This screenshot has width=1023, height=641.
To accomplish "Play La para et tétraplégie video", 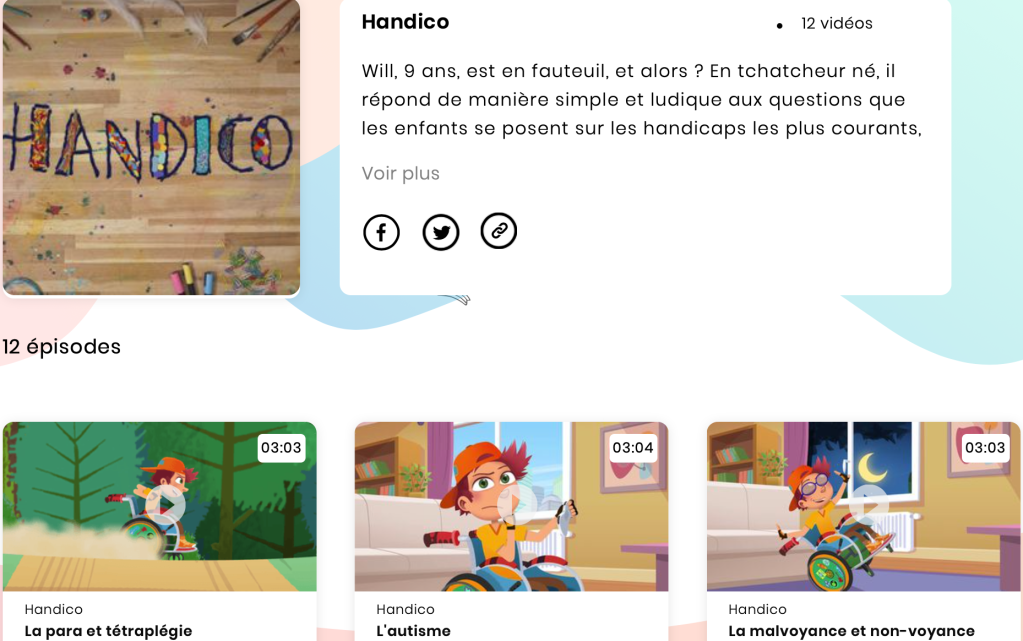I will [166, 505].
